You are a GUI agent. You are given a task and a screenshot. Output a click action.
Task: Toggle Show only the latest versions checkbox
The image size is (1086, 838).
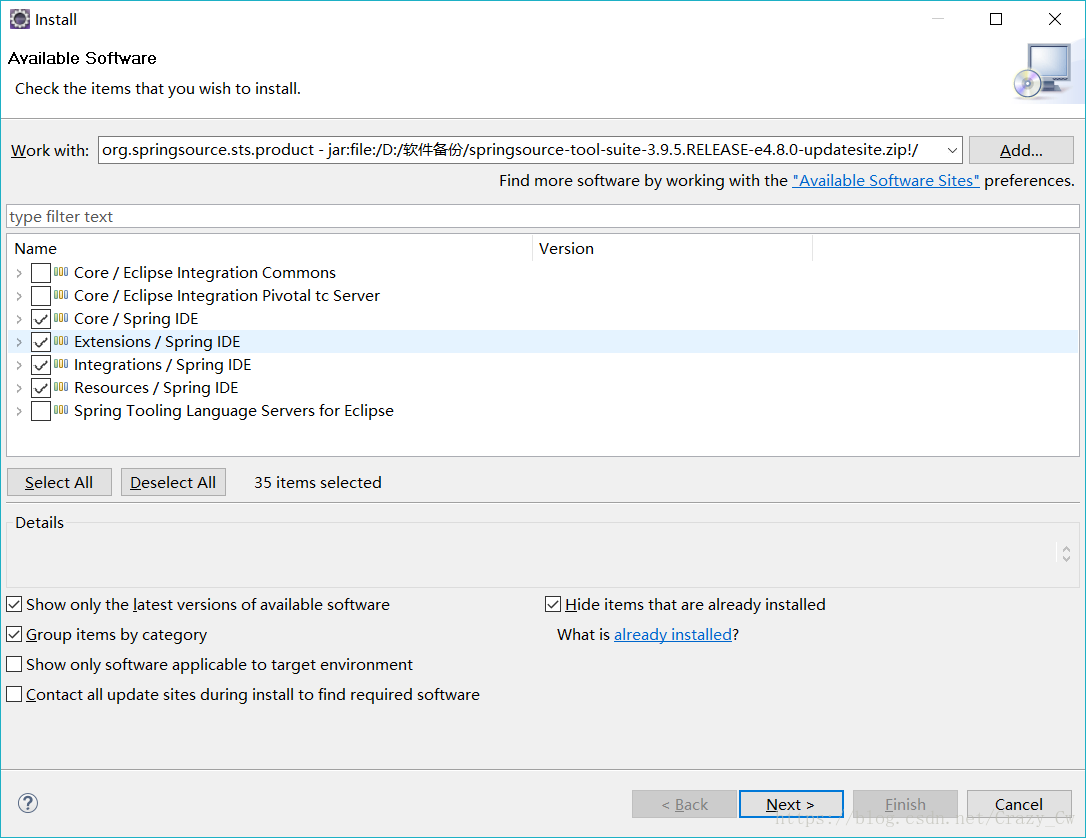[14, 605]
